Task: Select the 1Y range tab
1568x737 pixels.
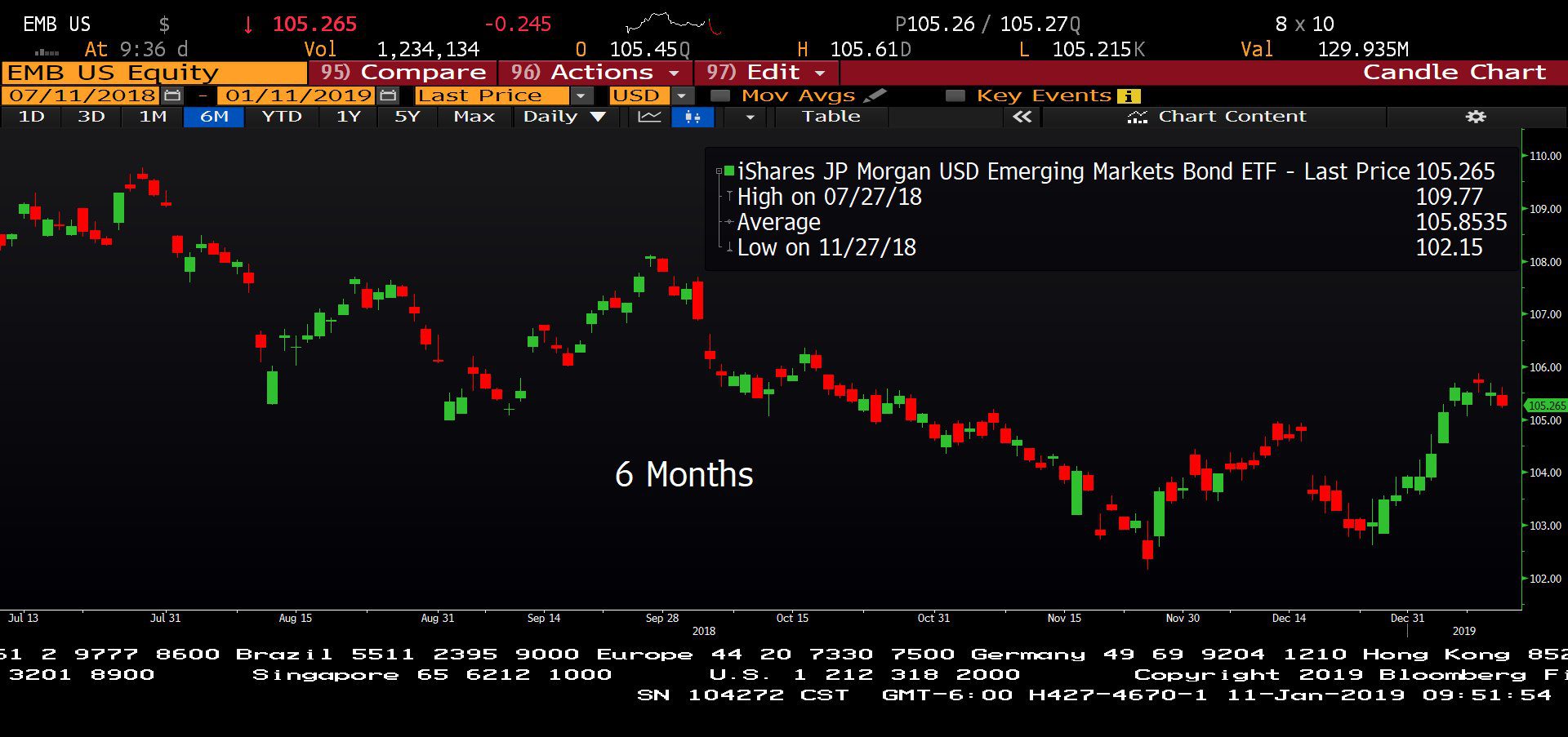Action: [349, 117]
